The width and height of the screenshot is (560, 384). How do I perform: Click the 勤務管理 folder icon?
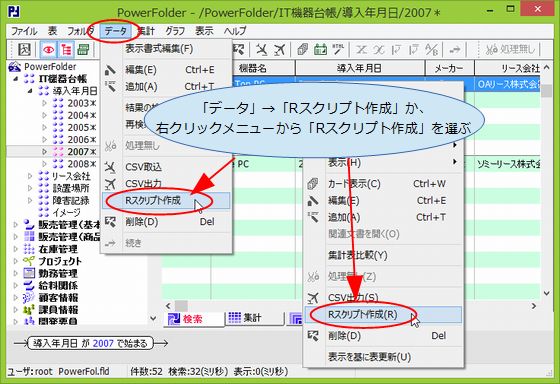(29, 273)
